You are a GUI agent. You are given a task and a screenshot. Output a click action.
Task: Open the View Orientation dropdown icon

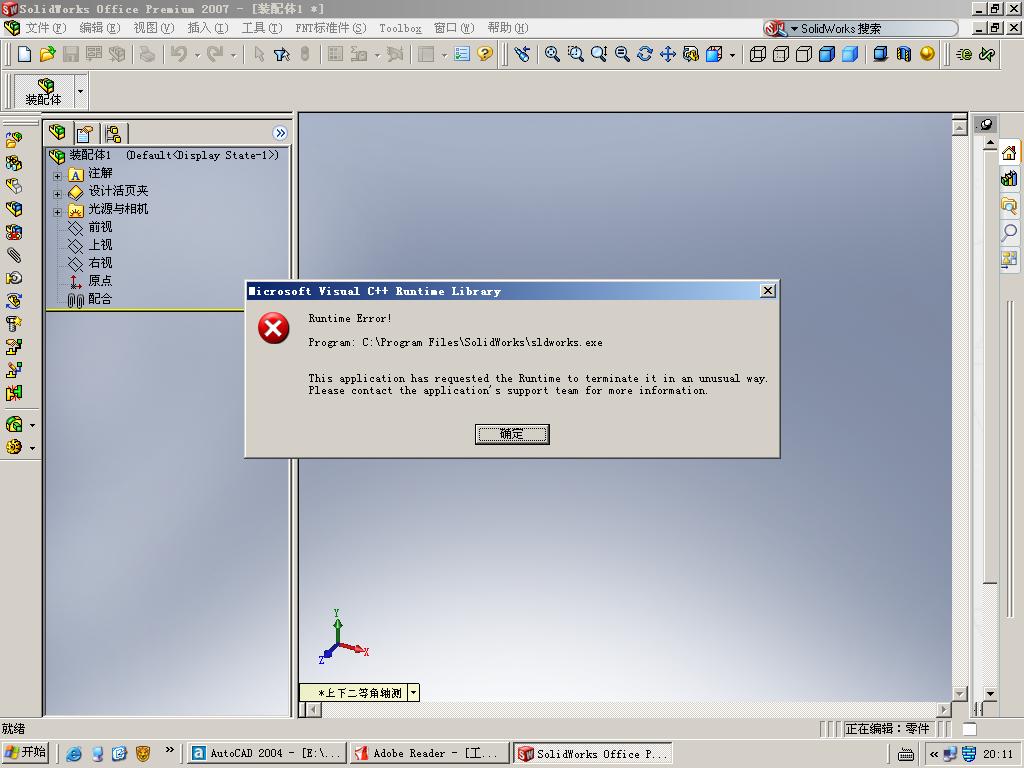pos(732,56)
